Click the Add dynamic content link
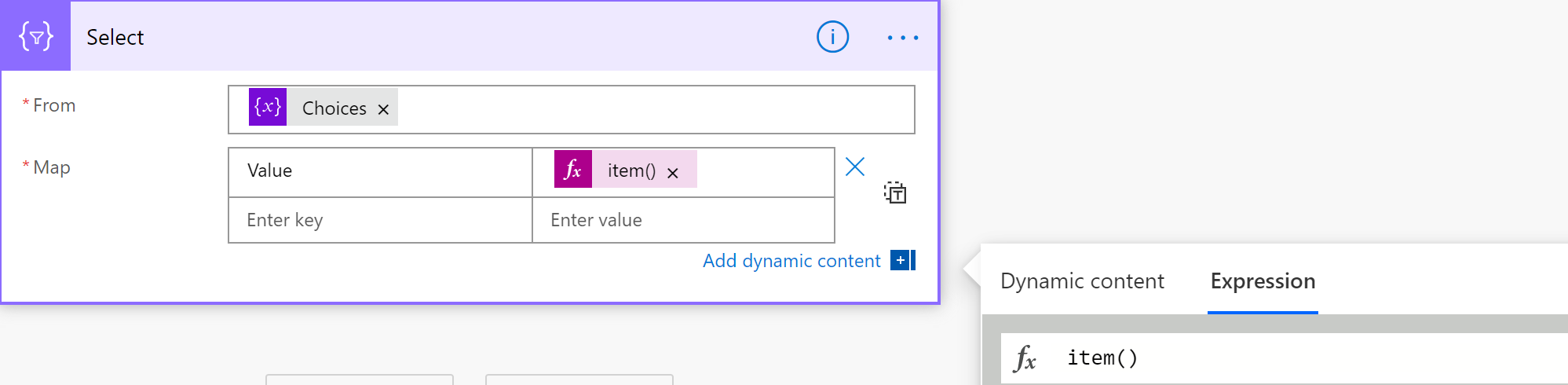Image resolution: width=1568 pixels, height=385 pixels. 791,261
